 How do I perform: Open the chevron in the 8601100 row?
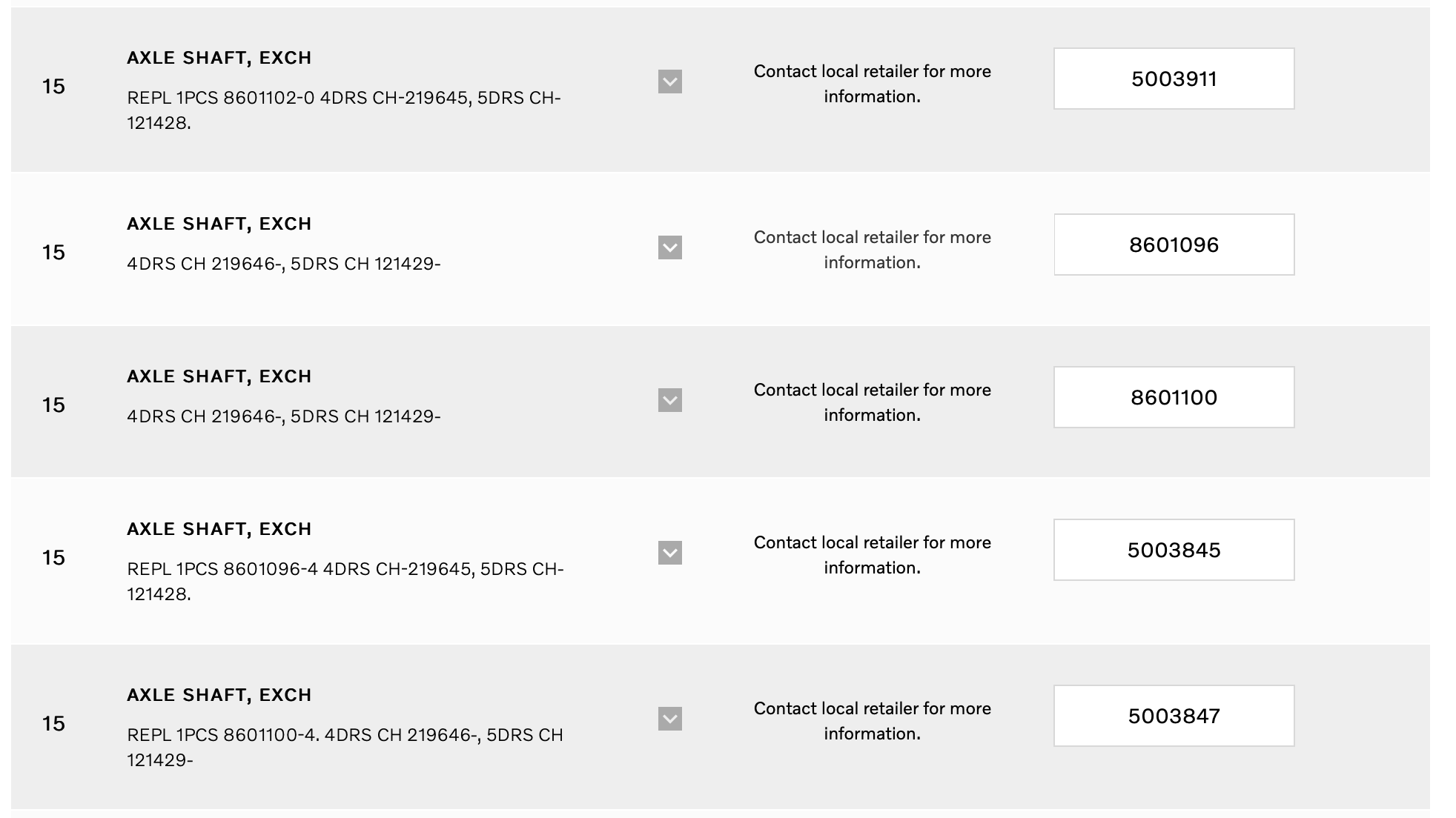[x=669, y=400]
